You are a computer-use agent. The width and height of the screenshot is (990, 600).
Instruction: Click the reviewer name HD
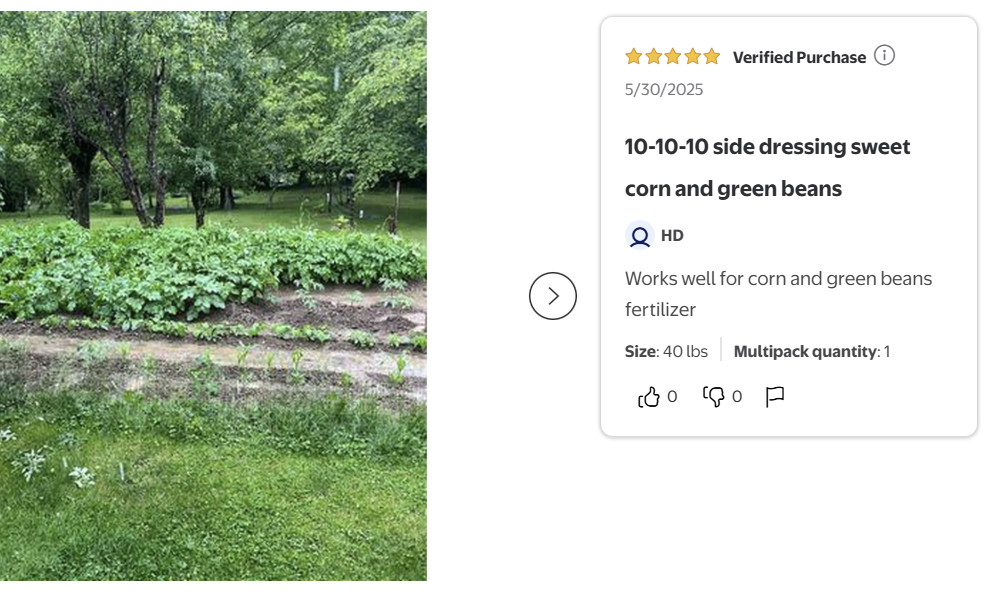(672, 236)
